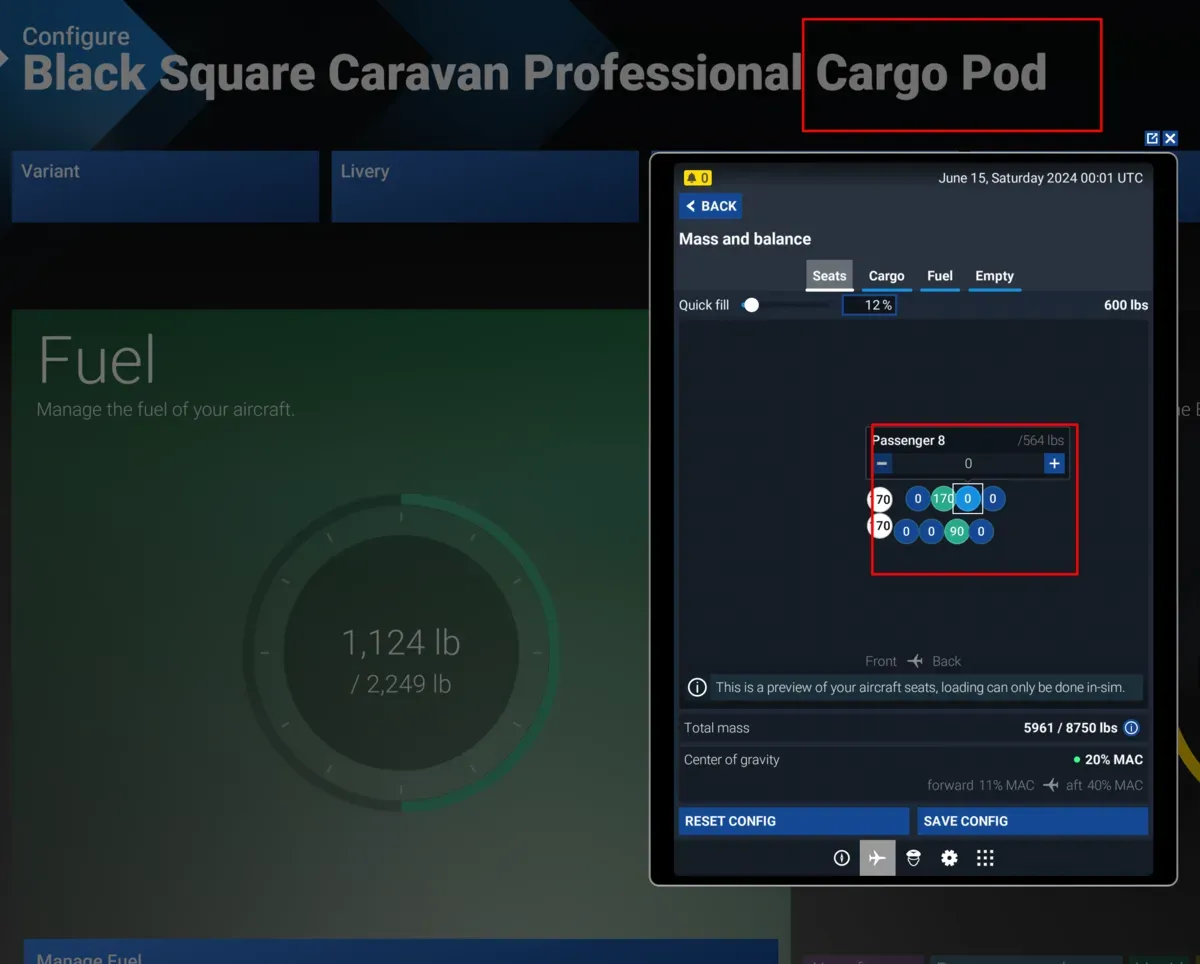Go back using the BACK button
The image size is (1200, 964).
[710, 206]
